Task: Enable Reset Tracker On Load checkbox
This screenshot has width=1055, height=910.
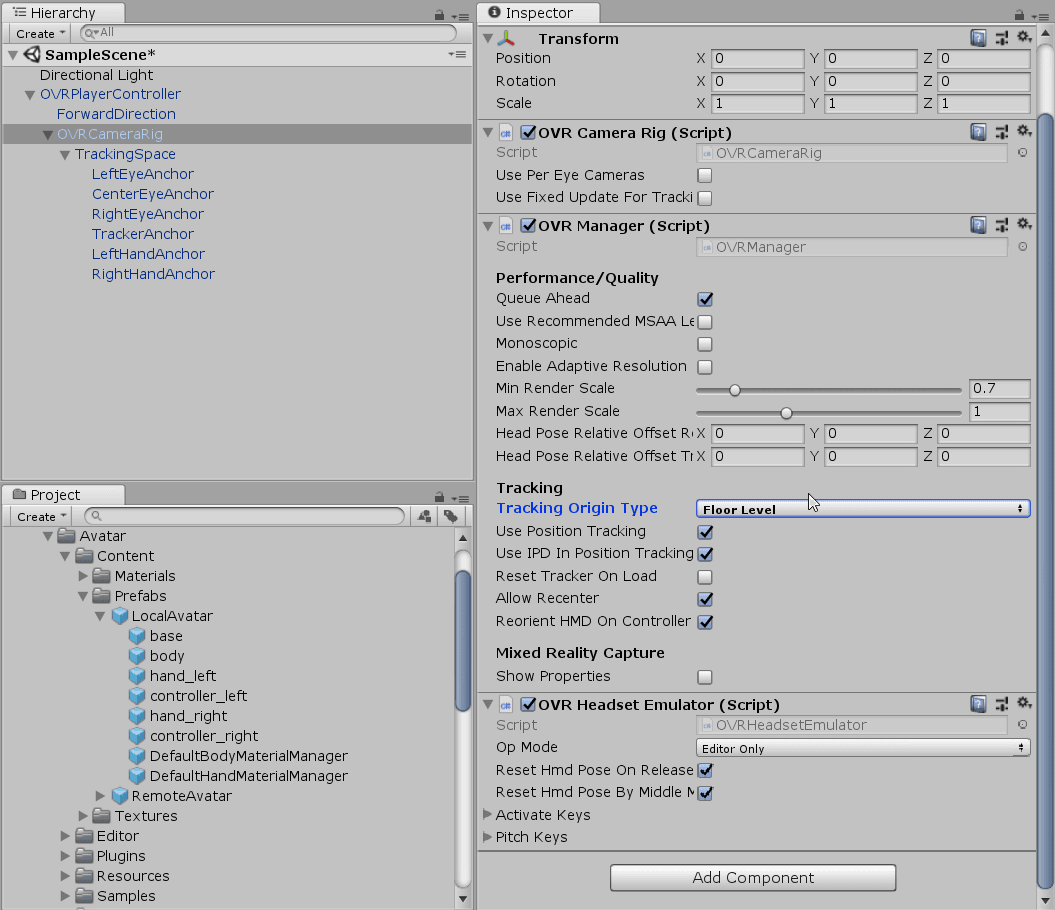Action: pos(705,577)
